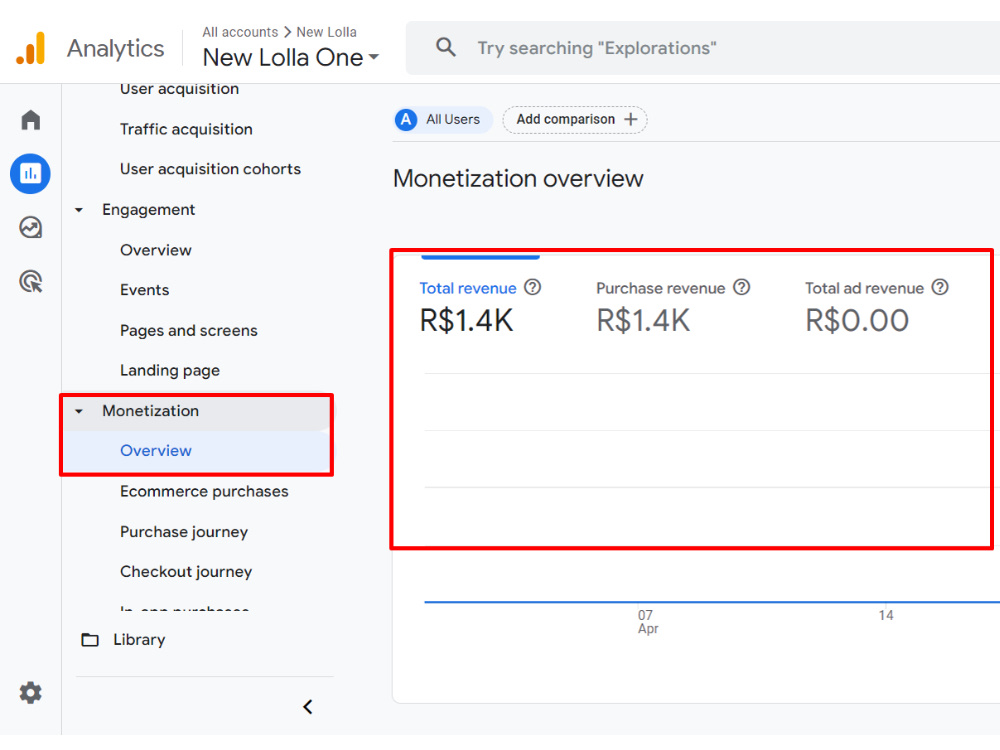
Task: Collapse the Engagement section arrow
Action: [79, 210]
